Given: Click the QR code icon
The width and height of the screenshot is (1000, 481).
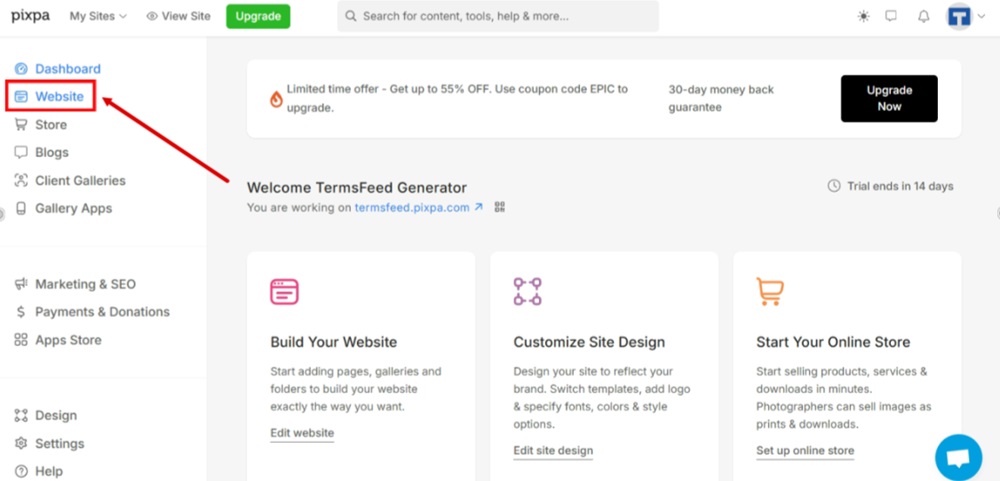Looking at the screenshot, I should (499, 207).
